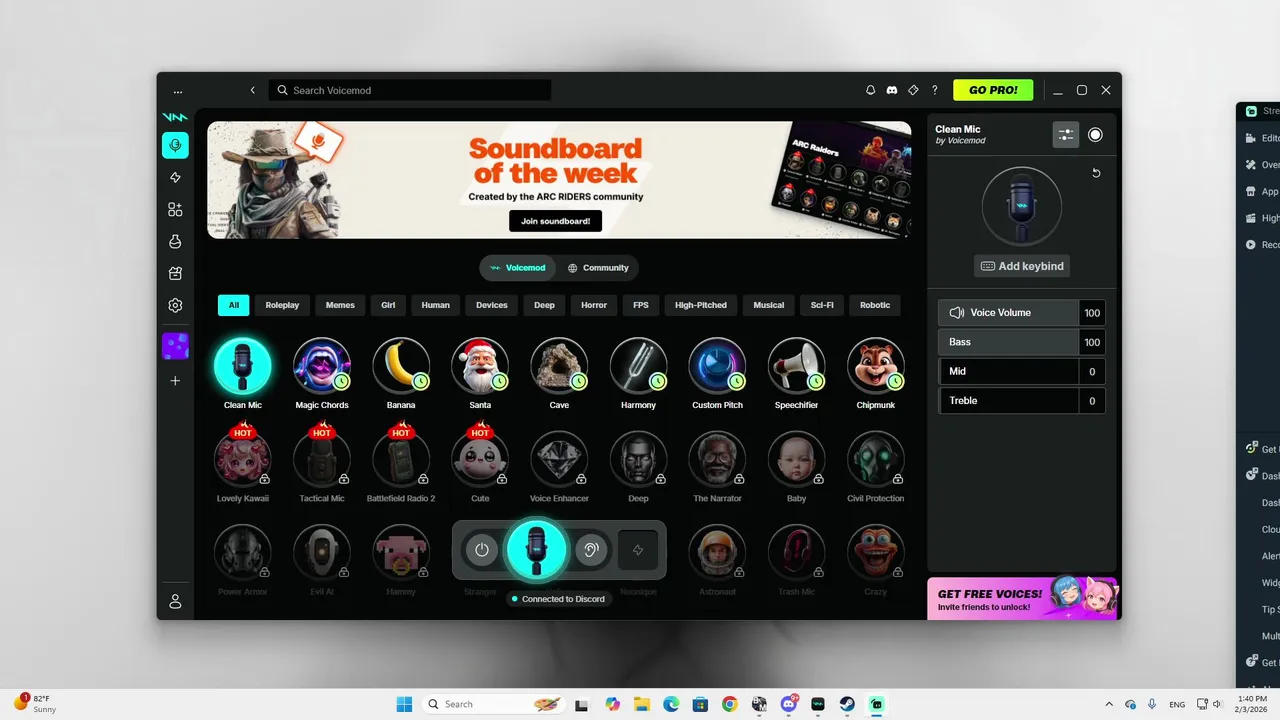Screen dimensions: 1280x720
Task: Click the plus icon in sidebar
Action: tap(175, 381)
